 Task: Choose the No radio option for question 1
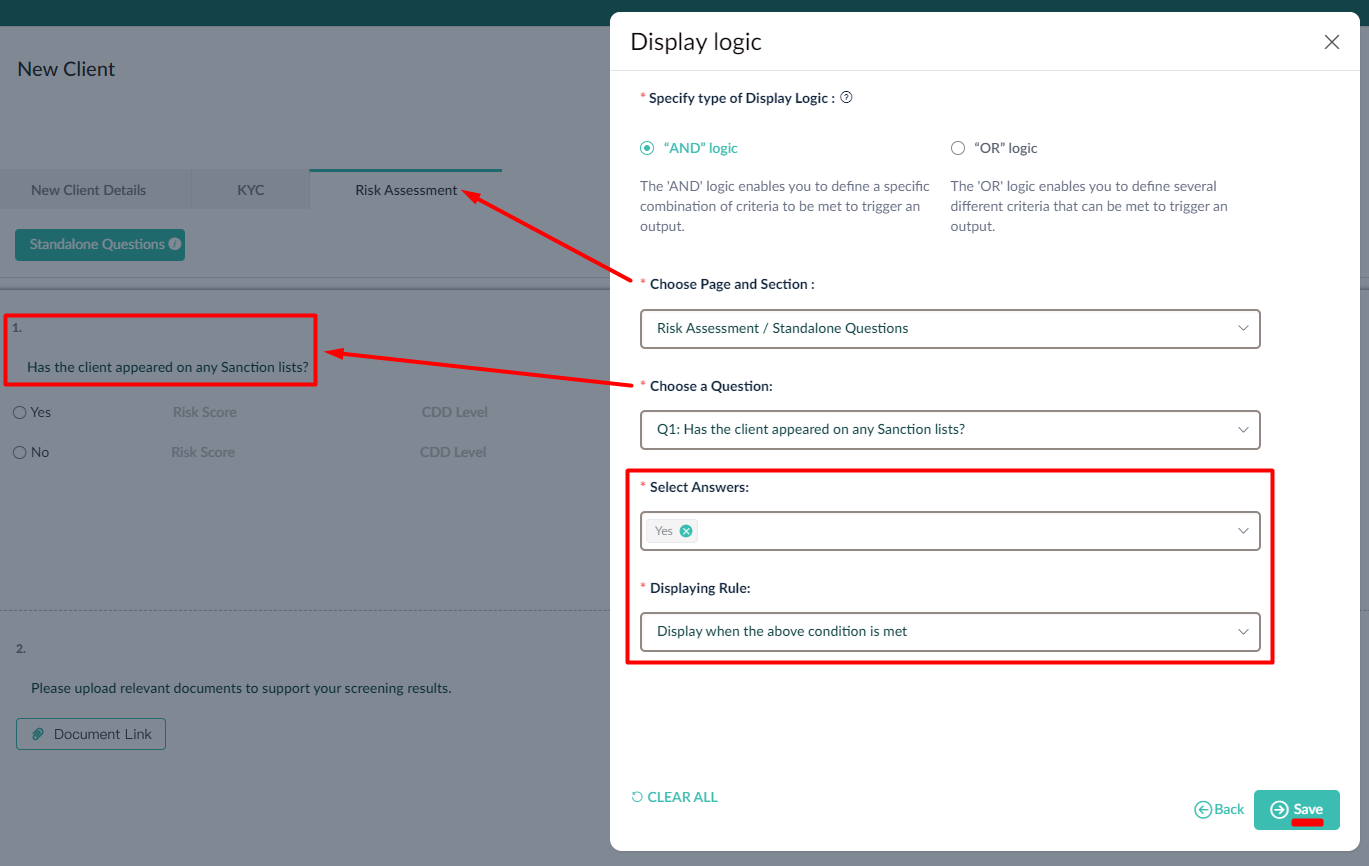(x=20, y=452)
